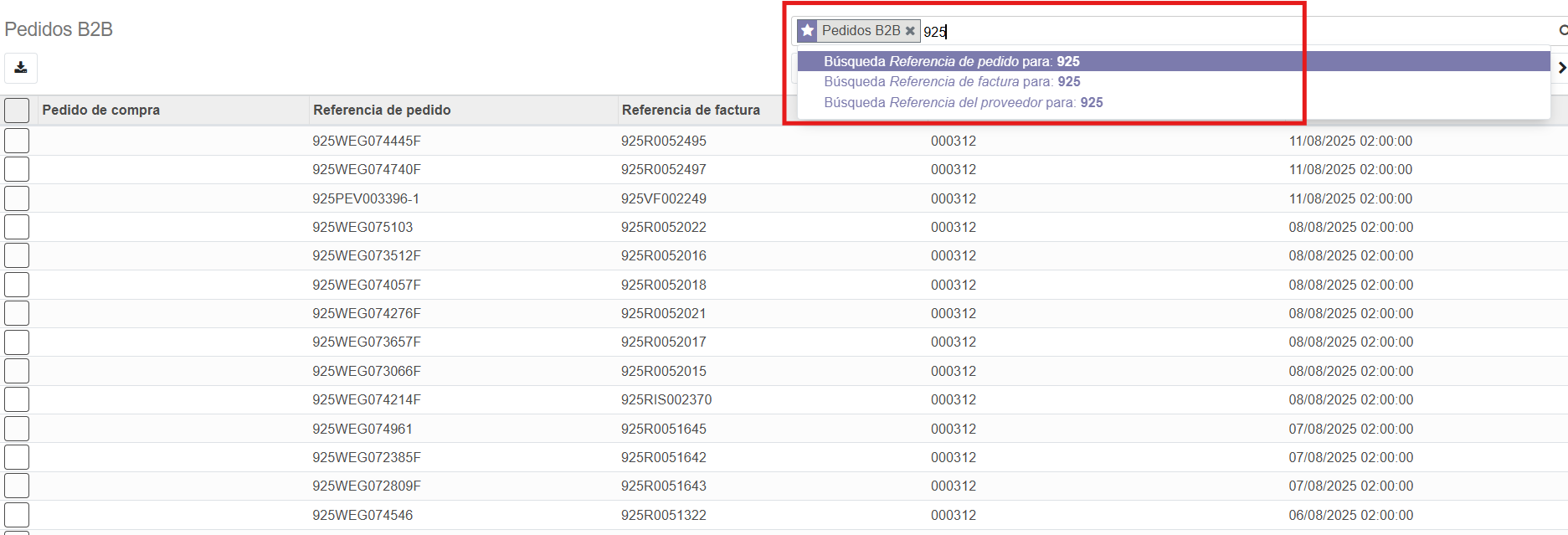Click invoice reference 925RIS002370
This screenshot has width=1568, height=535.
[666, 399]
